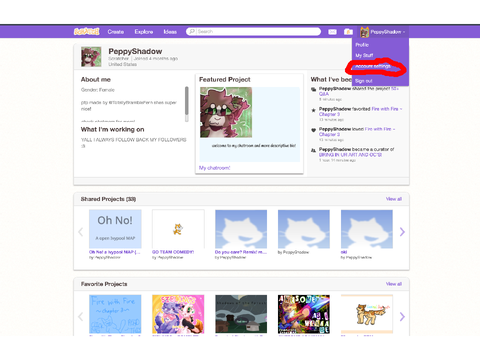Show next Shared Projects with the right arrow
The width and height of the screenshot is (480, 360).
point(402,232)
